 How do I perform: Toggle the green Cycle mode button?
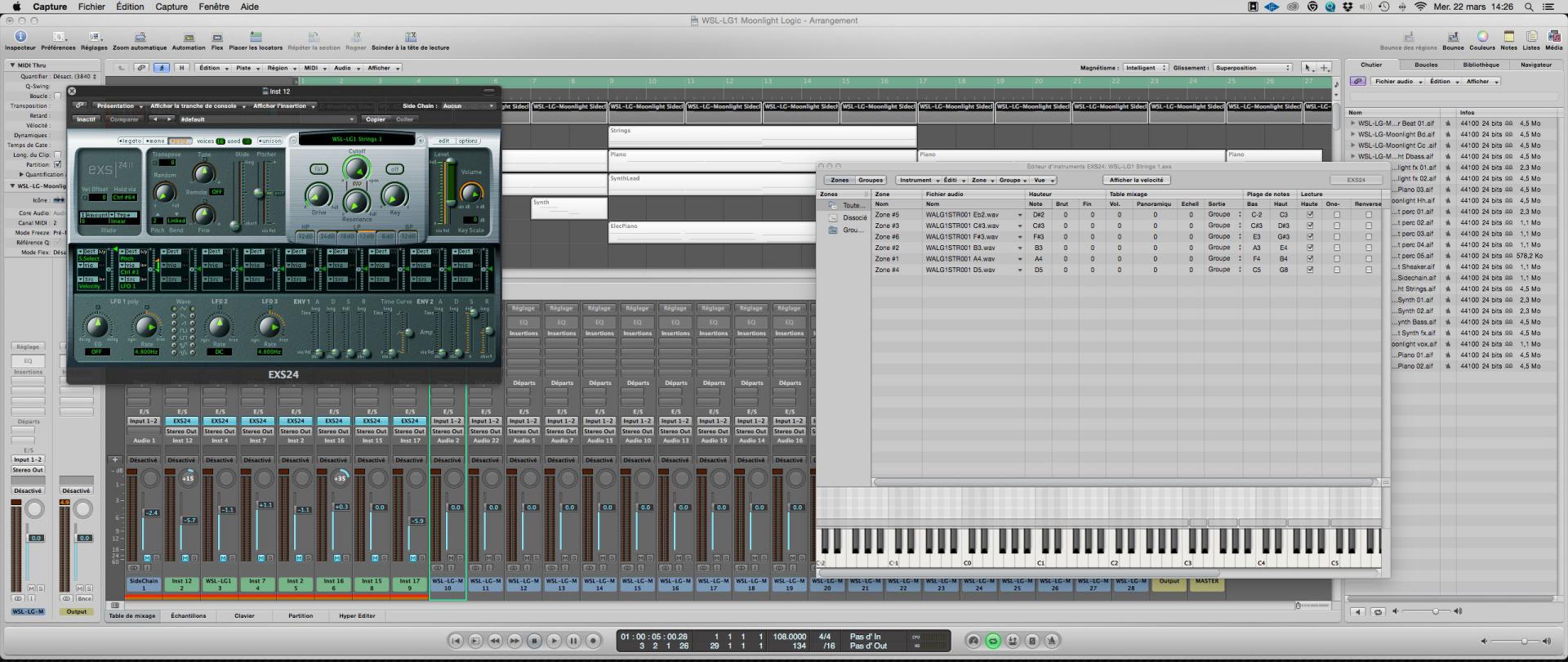point(993,642)
